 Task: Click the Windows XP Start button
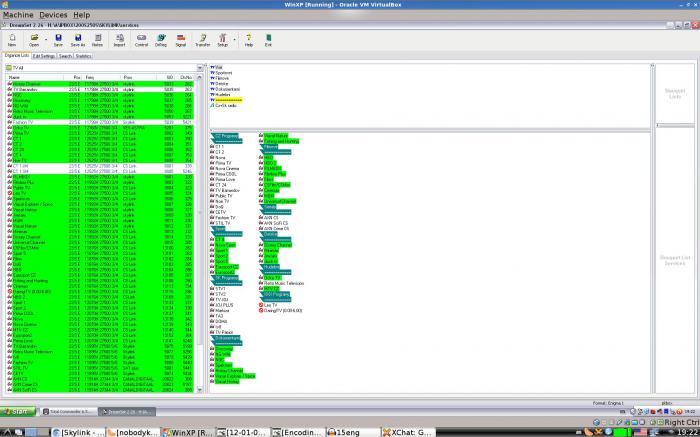pyautogui.click(x=18, y=412)
